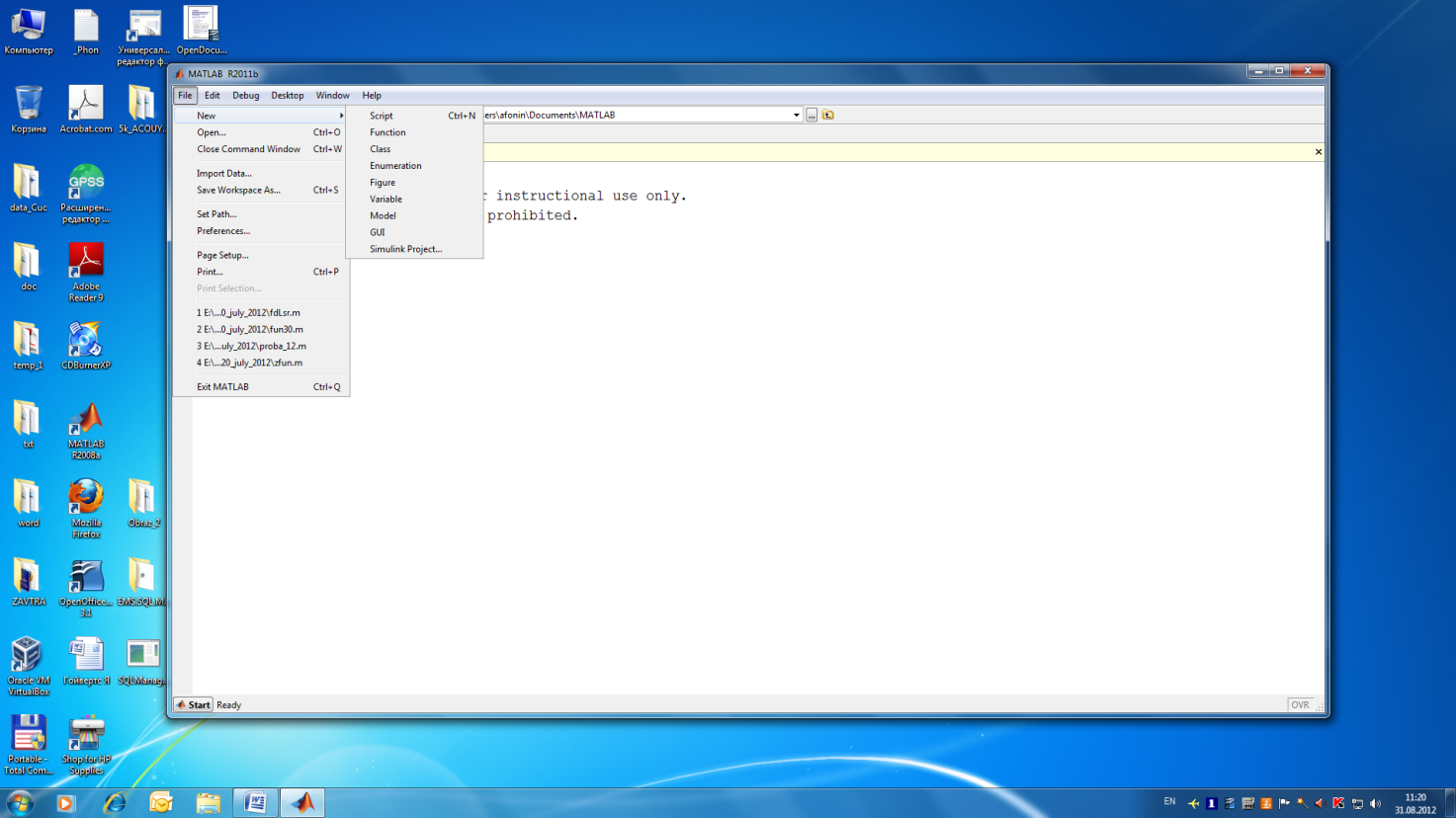1456x818 pixels.
Task: Click Close Command Window menu item
Action: point(261,149)
